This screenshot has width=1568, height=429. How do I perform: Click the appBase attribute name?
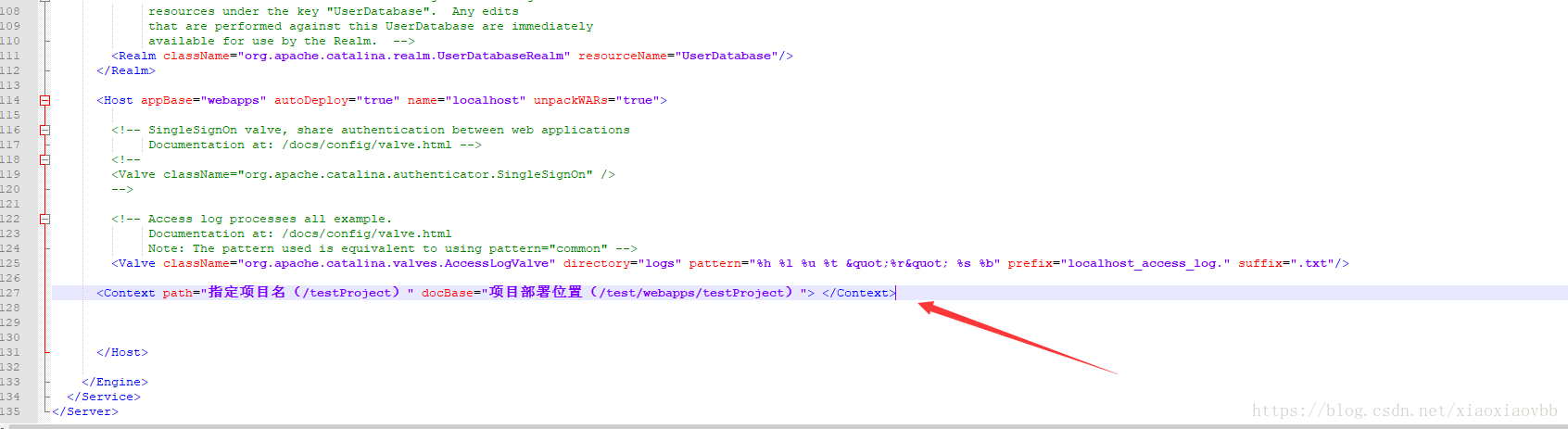click(x=167, y=100)
